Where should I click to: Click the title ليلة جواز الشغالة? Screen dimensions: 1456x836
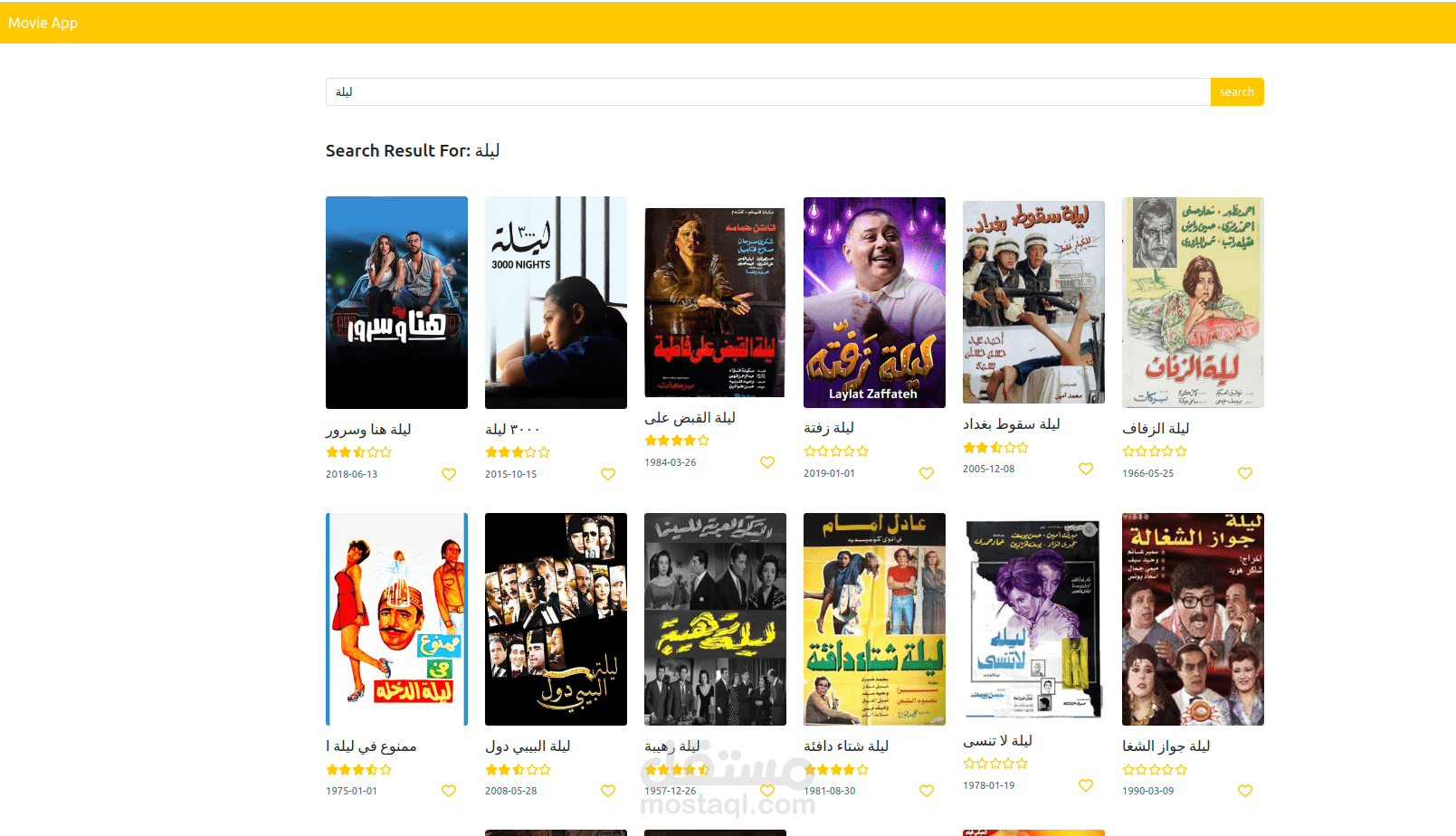1166,746
